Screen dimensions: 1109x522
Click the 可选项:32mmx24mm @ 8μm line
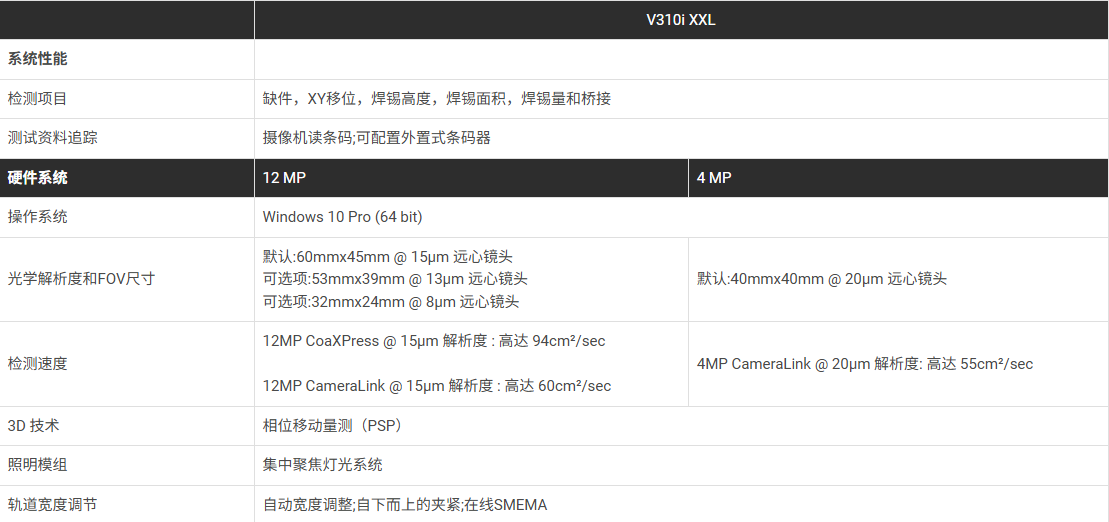[391, 301]
